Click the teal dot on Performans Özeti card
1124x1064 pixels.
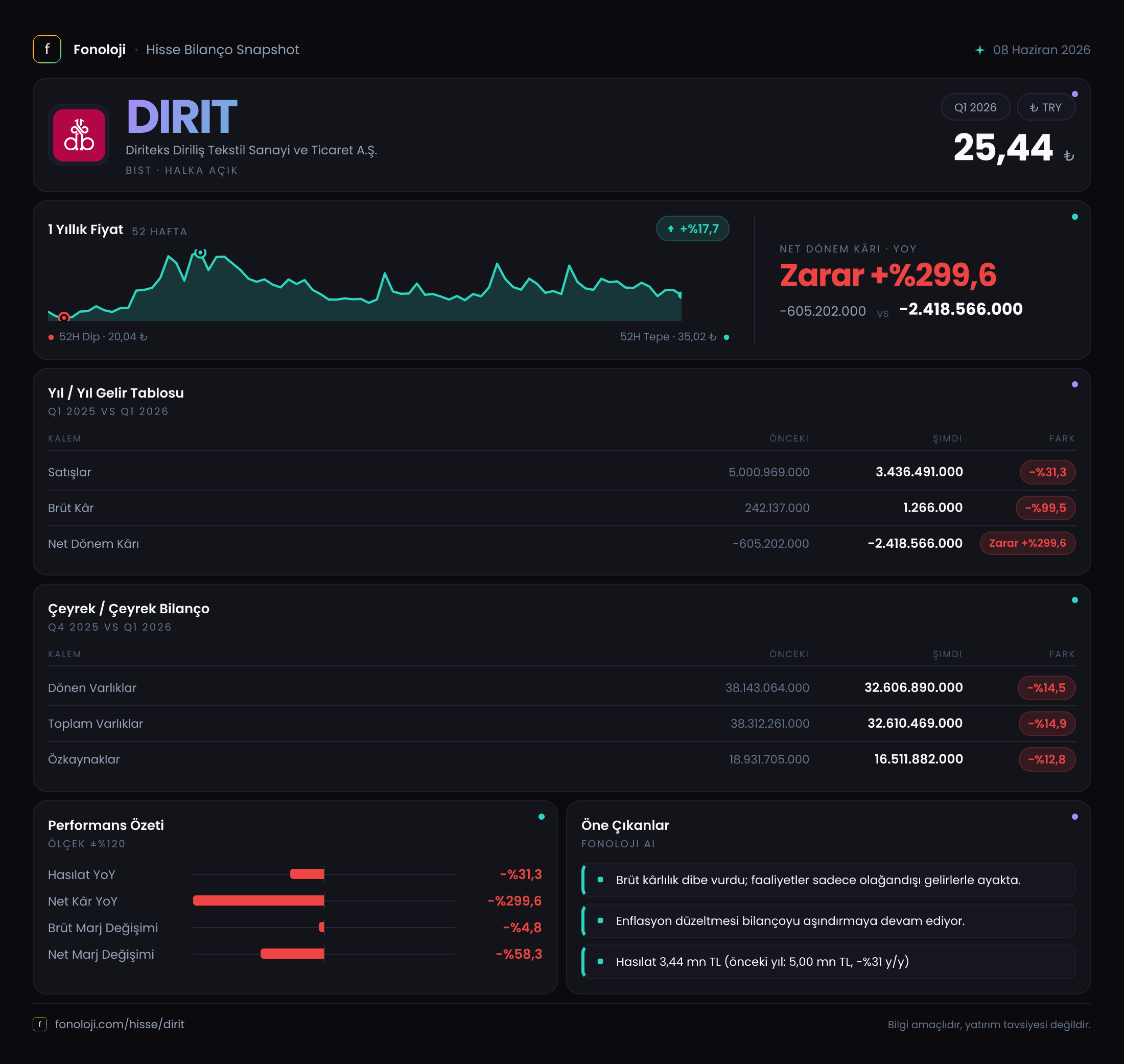tap(541, 817)
